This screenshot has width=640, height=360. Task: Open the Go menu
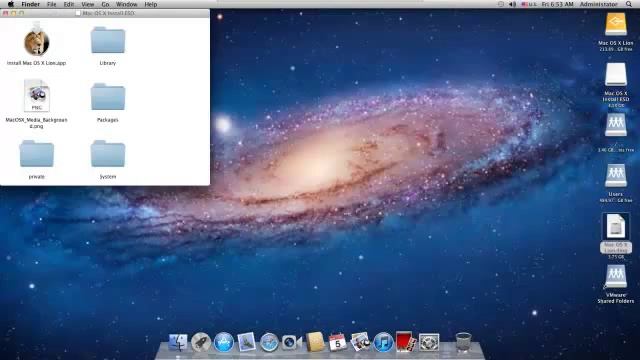(x=105, y=4)
